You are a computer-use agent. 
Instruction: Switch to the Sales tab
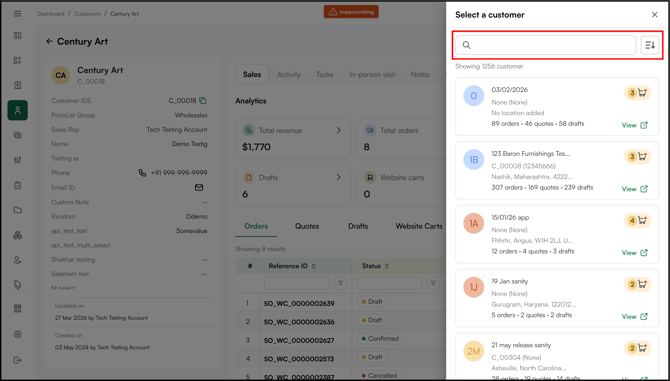point(252,74)
